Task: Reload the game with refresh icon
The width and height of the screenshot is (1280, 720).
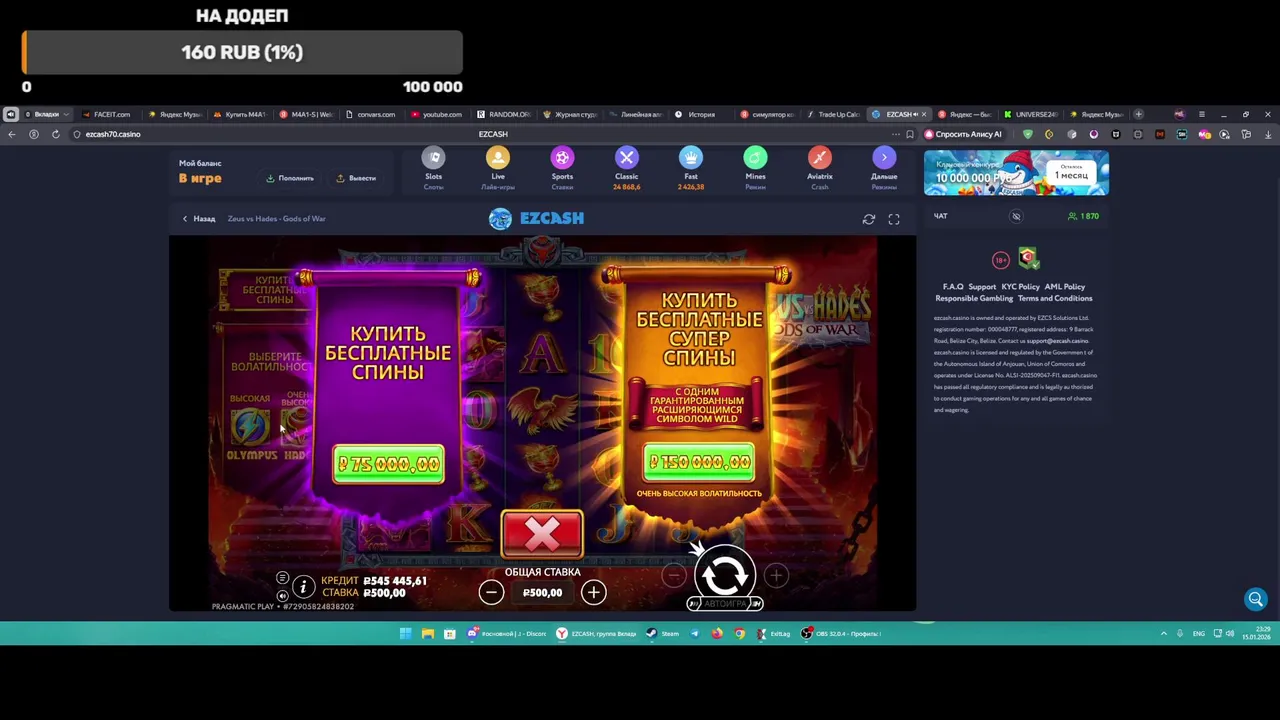Action: point(869,219)
